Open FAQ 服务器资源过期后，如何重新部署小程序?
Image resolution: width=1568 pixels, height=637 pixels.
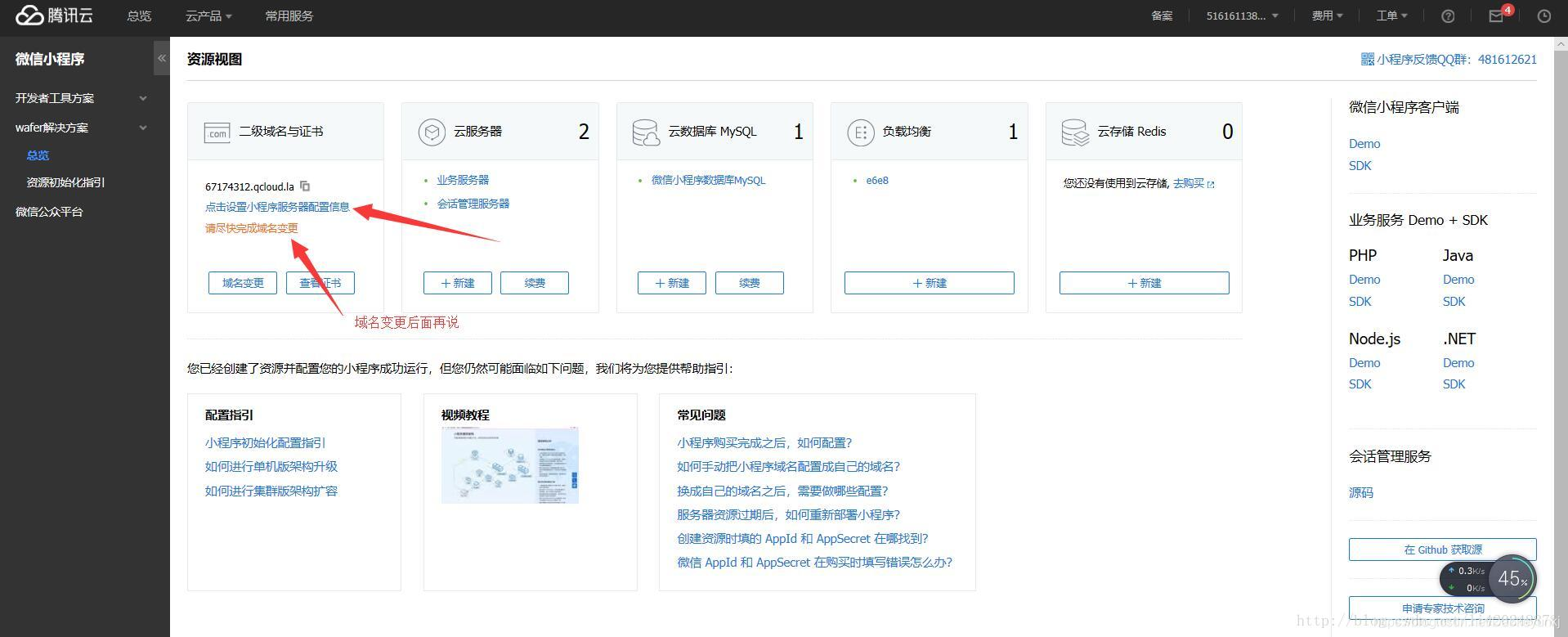point(788,515)
